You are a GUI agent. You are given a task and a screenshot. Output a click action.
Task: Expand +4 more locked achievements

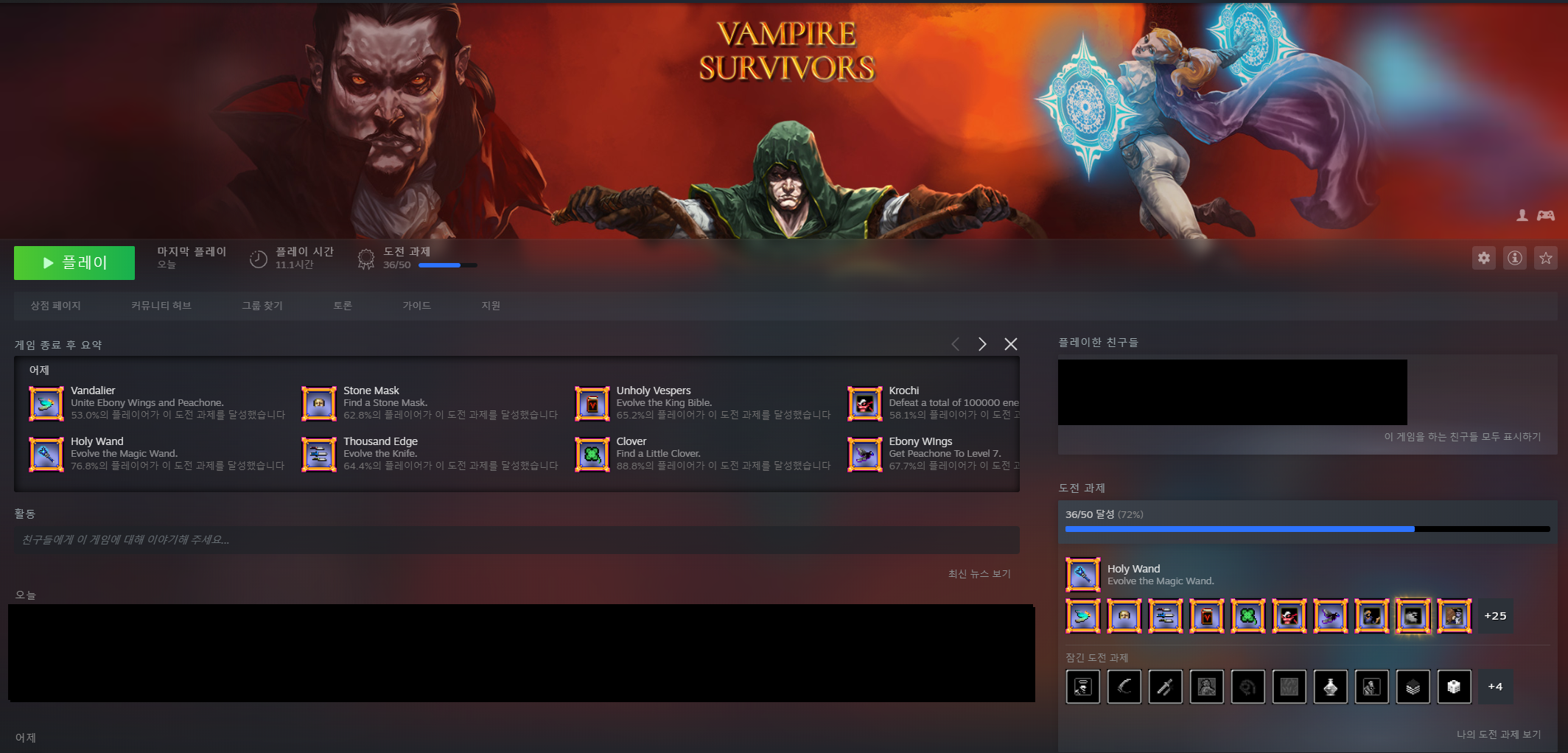(1496, 687)
